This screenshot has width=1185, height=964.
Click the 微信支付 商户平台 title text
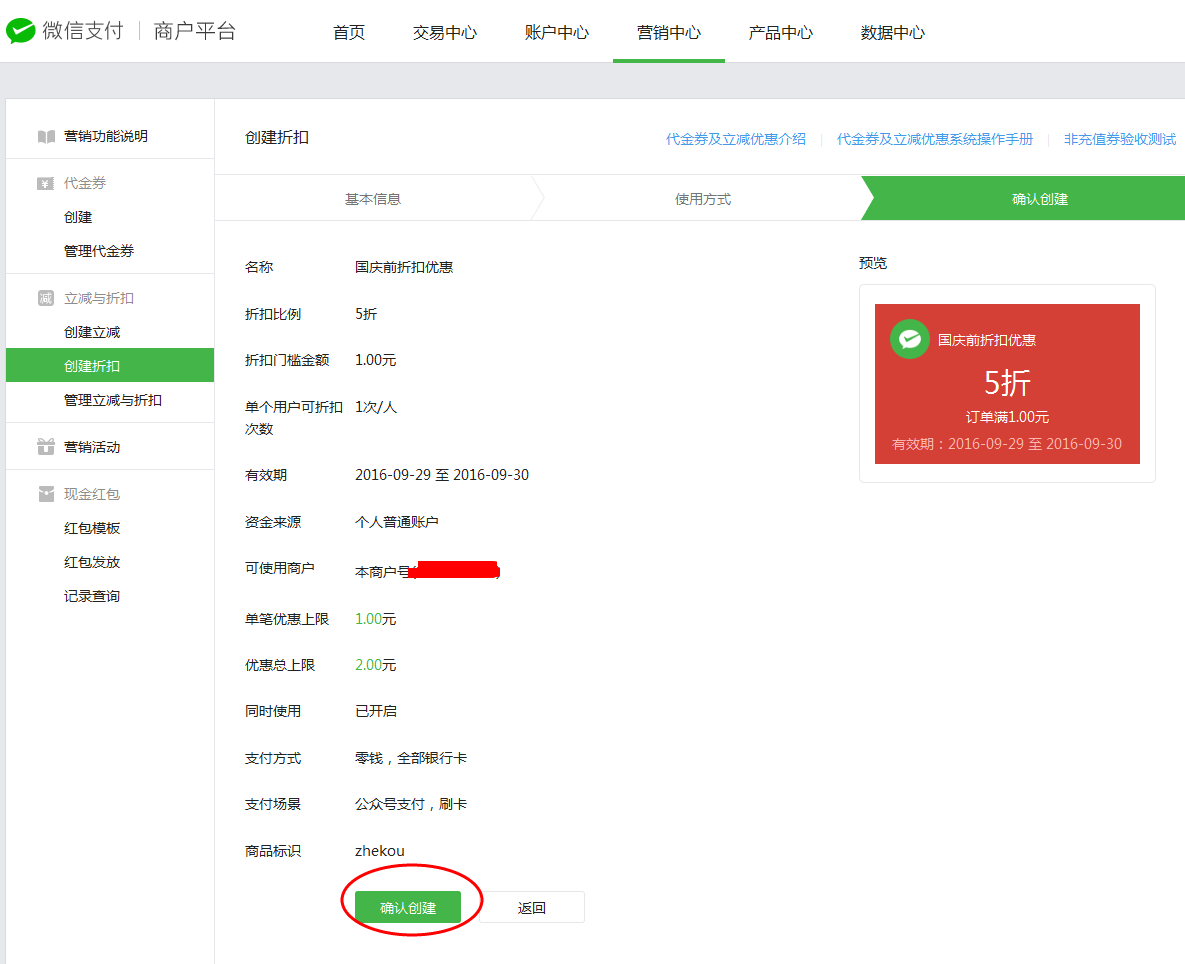tap(139, 31)
